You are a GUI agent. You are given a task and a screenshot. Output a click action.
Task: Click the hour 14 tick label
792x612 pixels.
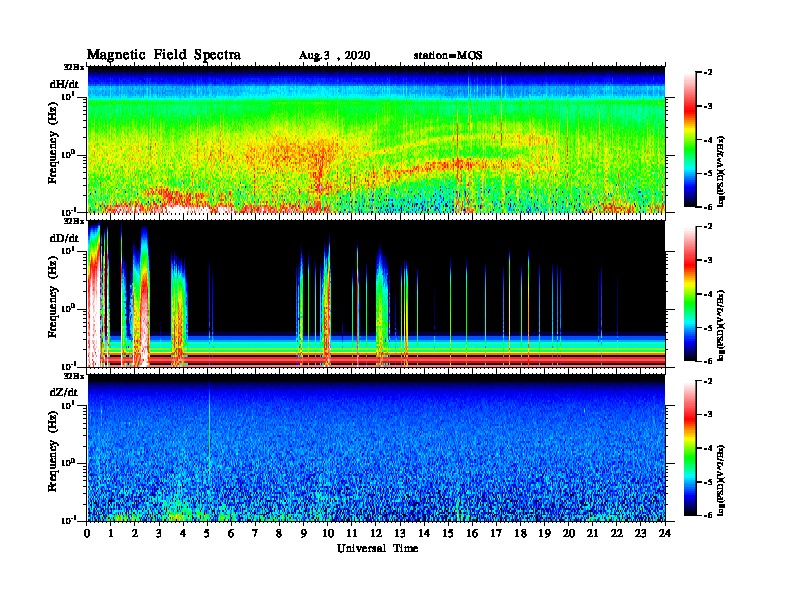[x=424, y=533]
